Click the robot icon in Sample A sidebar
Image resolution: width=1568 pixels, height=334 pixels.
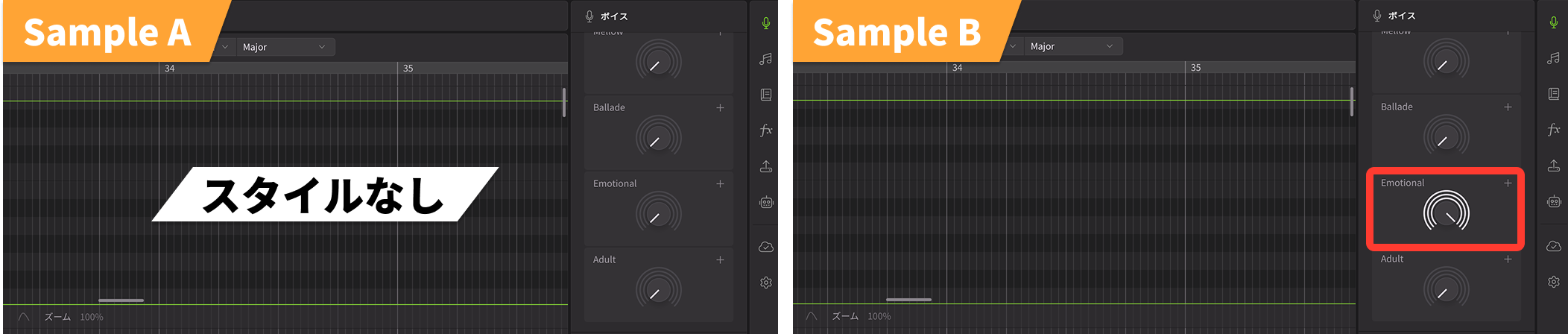tap(765, 202)
